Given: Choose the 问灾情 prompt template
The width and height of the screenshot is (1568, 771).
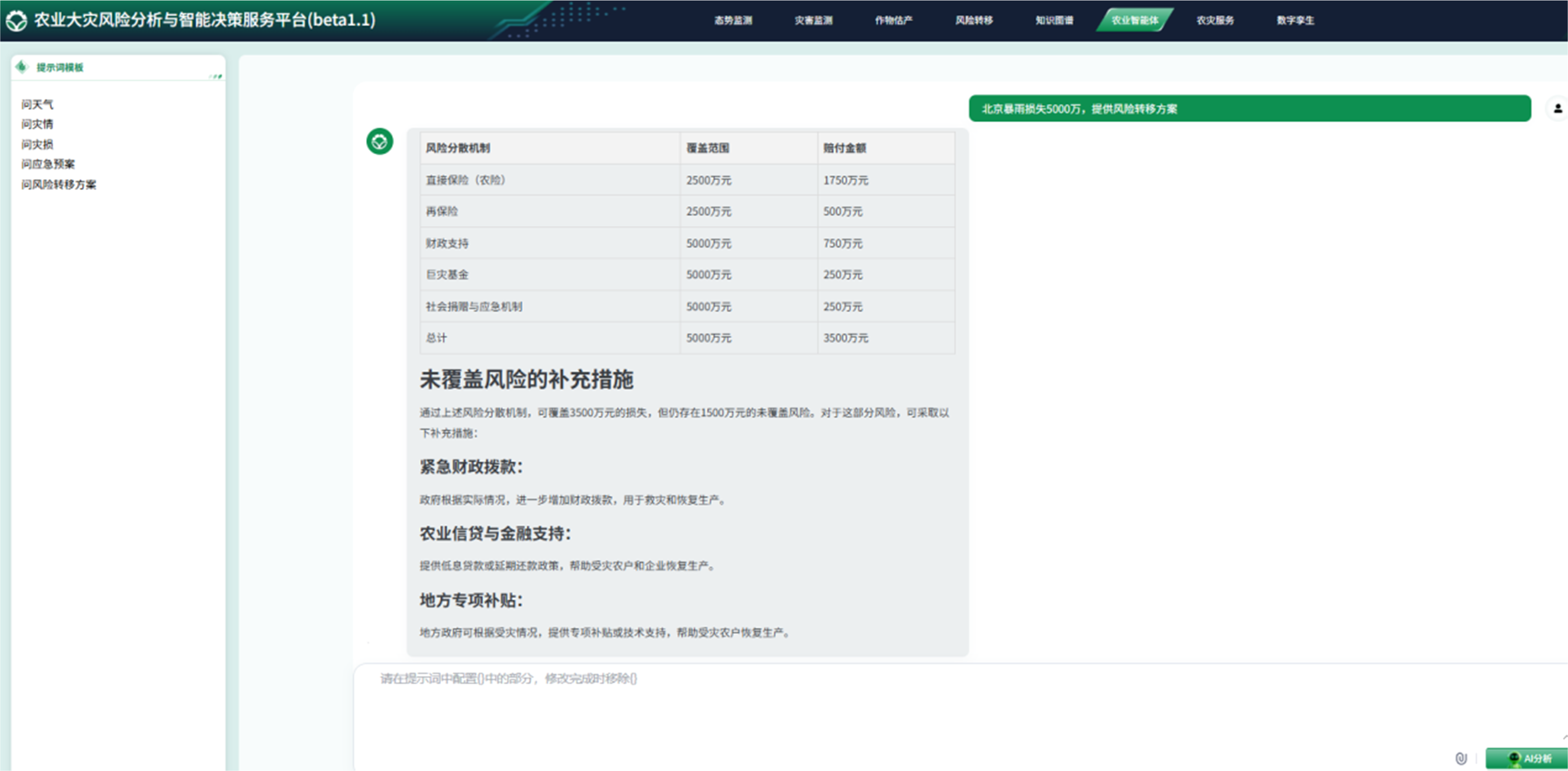Looking at the screenshot, I should [37, 124].
